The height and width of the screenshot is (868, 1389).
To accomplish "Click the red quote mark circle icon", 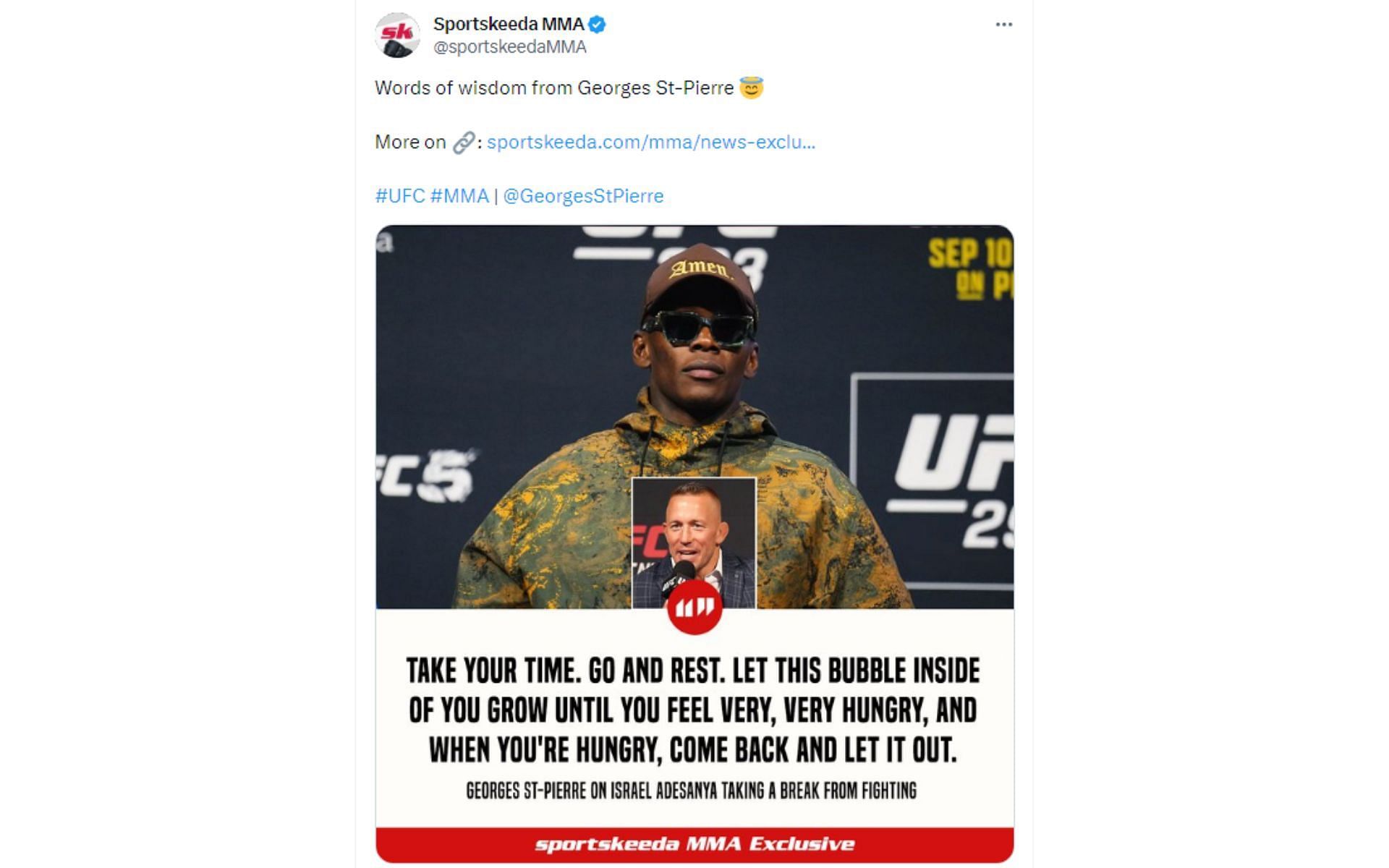I will click(x=694, y=608).
